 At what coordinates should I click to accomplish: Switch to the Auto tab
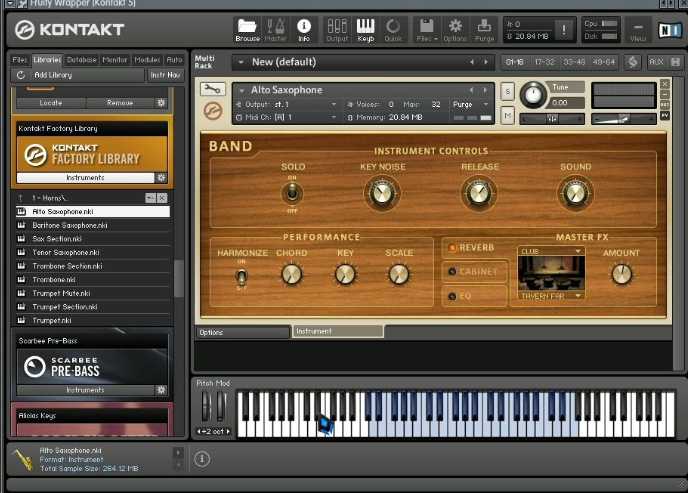(174, 60)
